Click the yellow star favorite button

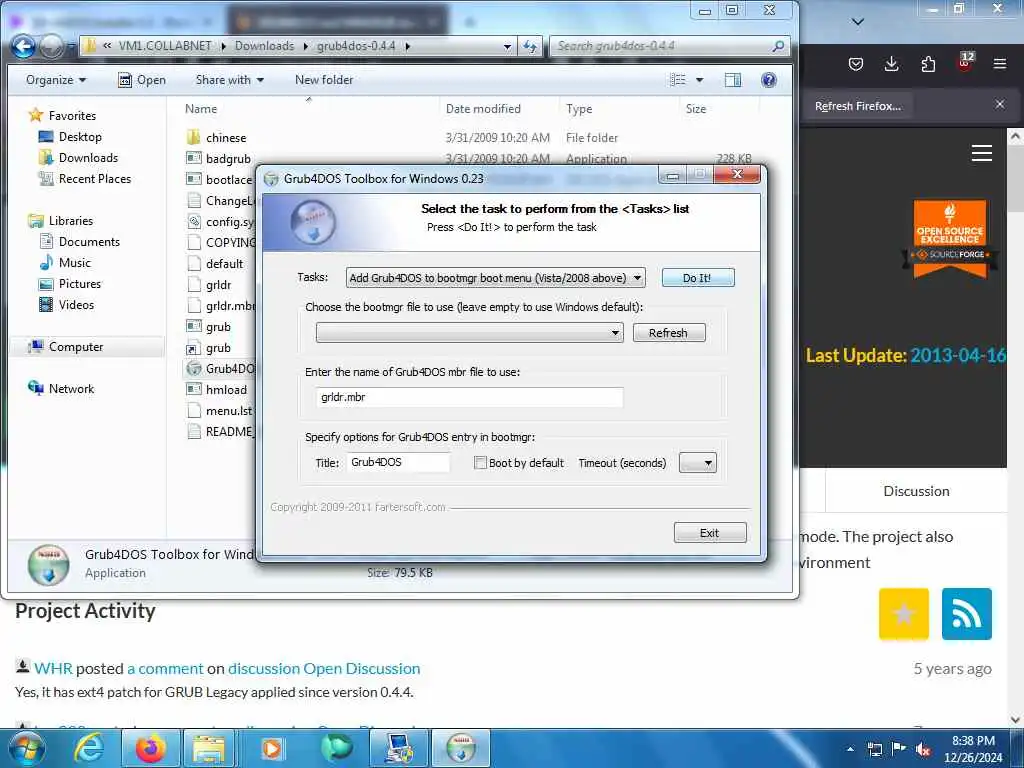click(904, 614)
